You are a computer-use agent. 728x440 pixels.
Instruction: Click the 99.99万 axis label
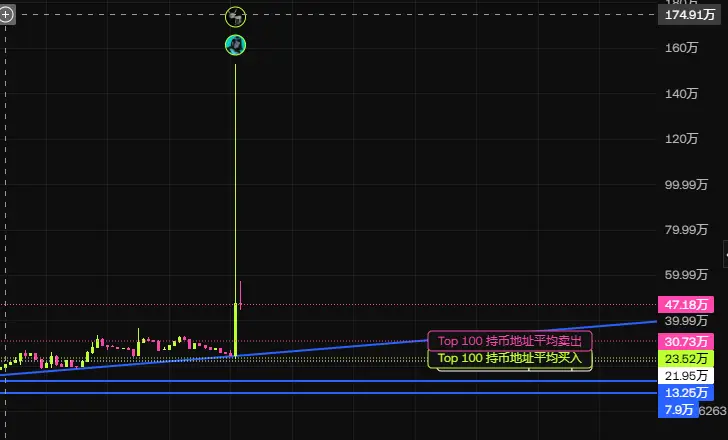pos(686,185)
